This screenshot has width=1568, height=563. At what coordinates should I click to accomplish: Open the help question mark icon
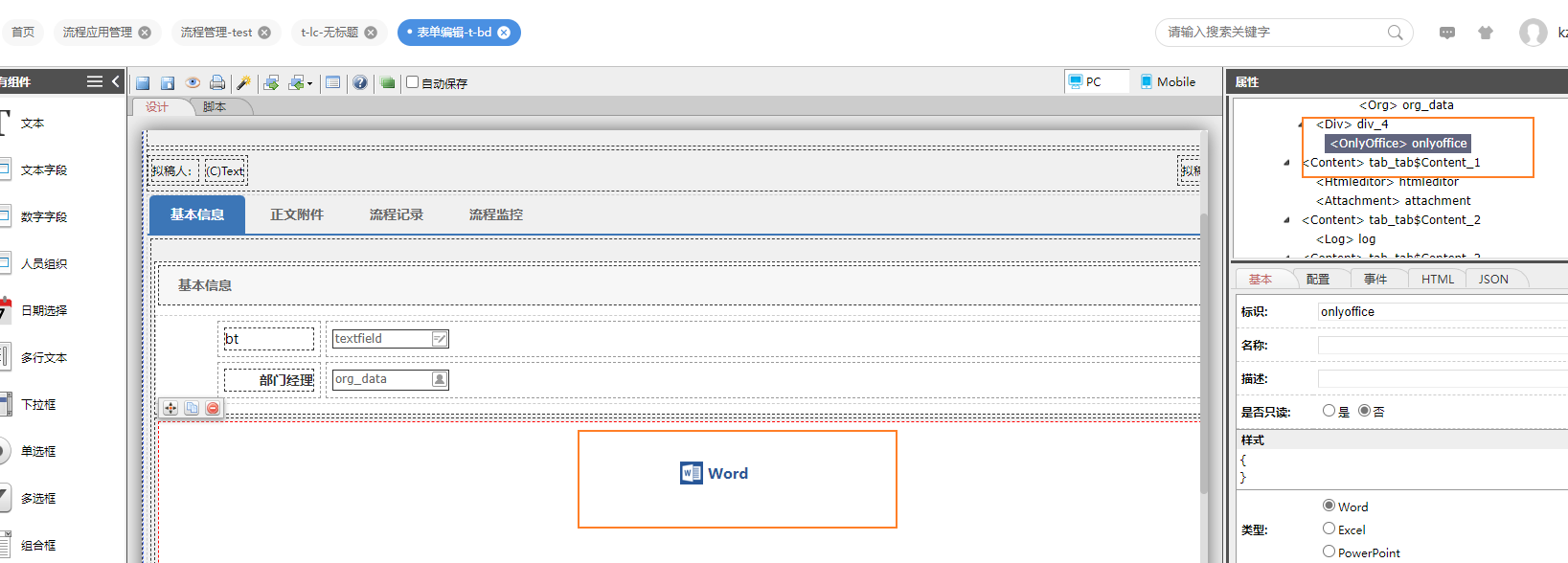coord(360,82)
